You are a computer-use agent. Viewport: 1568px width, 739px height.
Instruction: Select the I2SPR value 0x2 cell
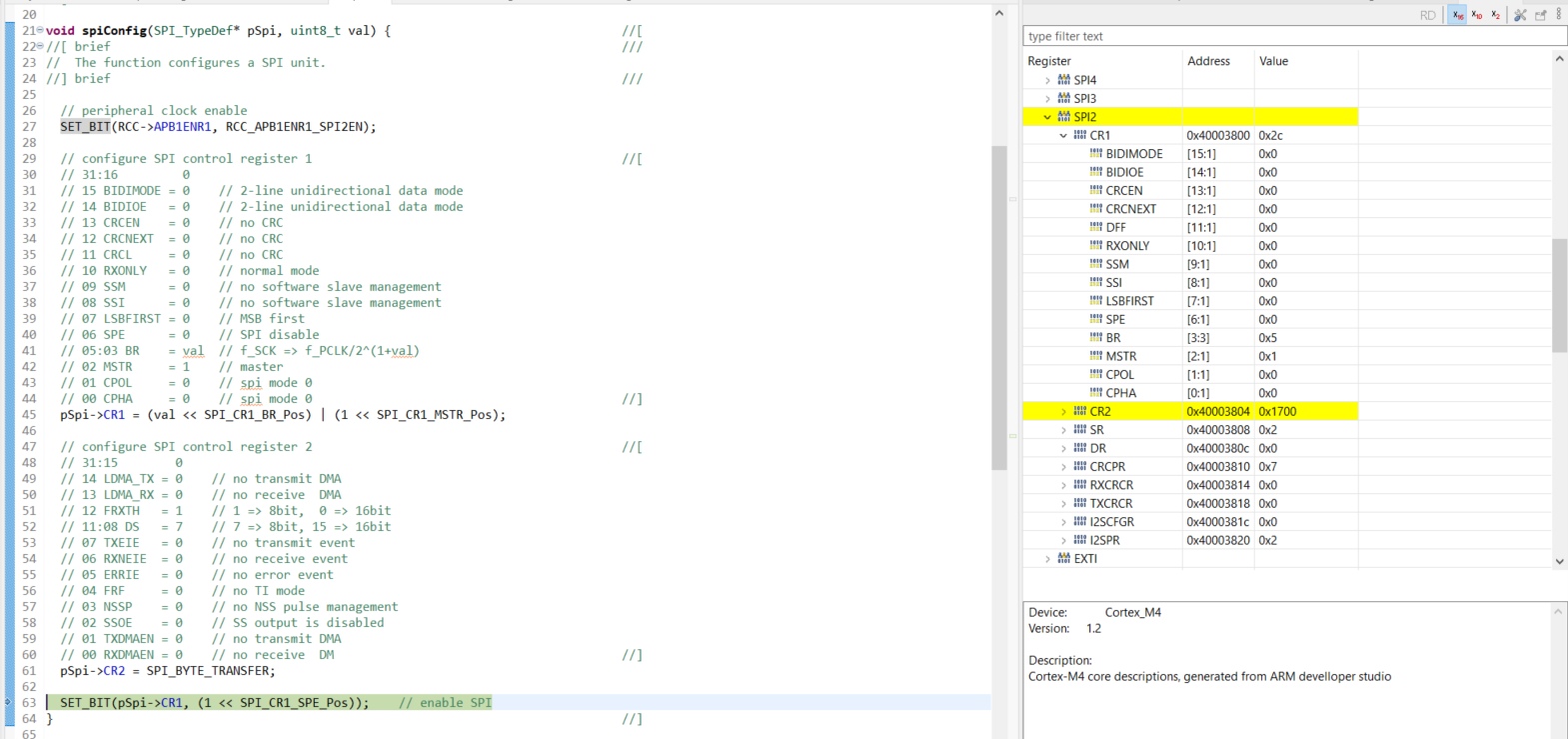click(1306, 540)
